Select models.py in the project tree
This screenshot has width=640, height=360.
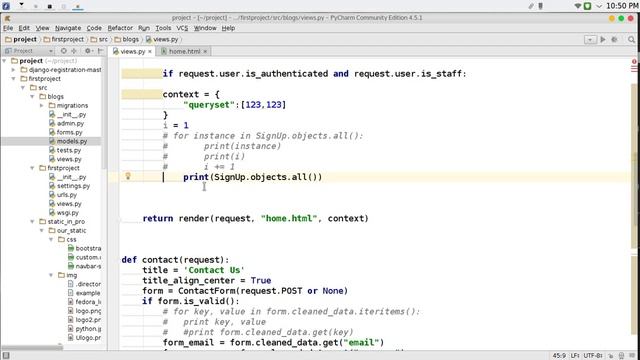pyautogui.click(x=68, y=141)
